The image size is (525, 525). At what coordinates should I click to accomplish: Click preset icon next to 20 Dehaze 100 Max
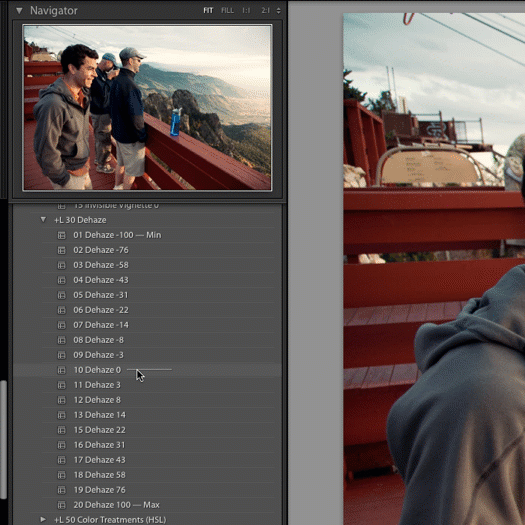click(x=62, y=505)
